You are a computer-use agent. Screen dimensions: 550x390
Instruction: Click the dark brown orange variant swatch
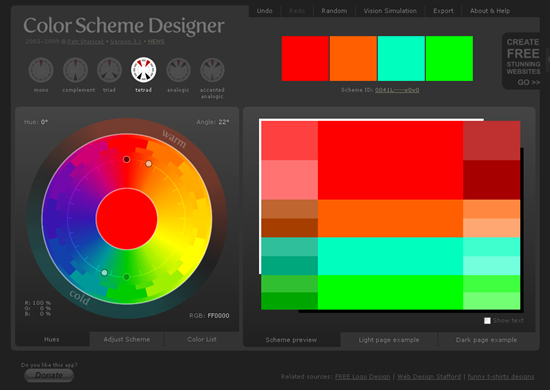(290, 228)
